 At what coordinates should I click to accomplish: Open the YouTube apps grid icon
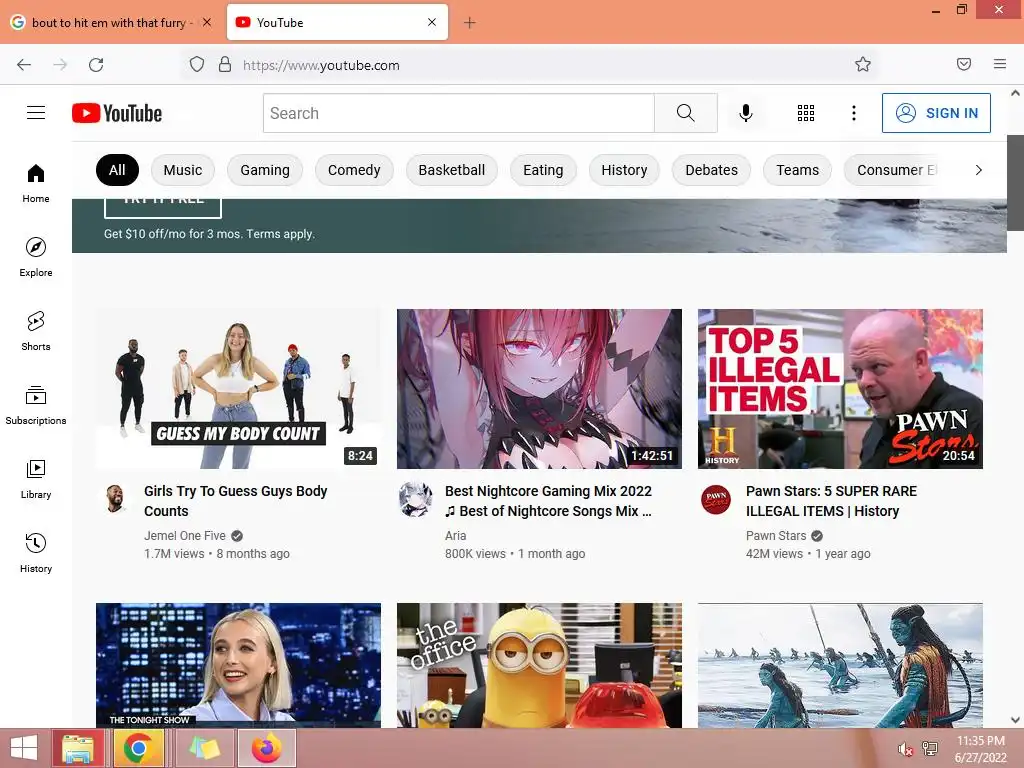[x=806, y=113]
